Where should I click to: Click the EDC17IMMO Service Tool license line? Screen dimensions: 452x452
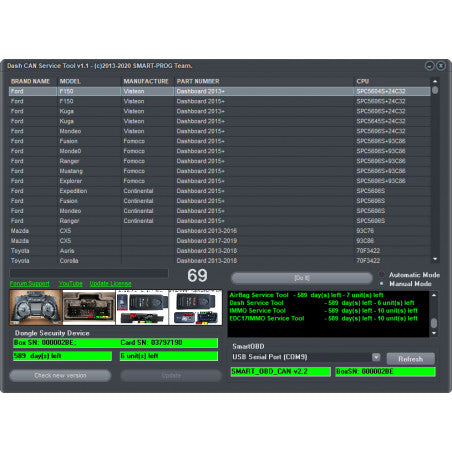(x=323, y=318)
